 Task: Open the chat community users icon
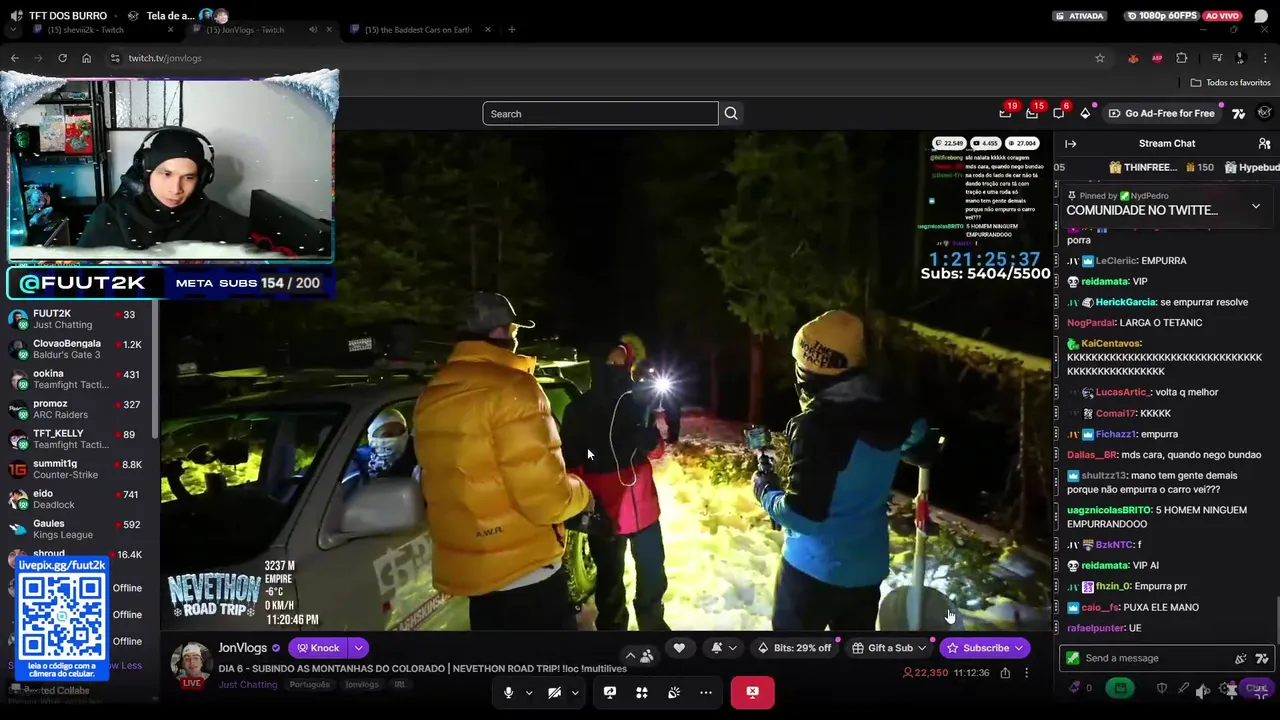[x=1264, y=144]
